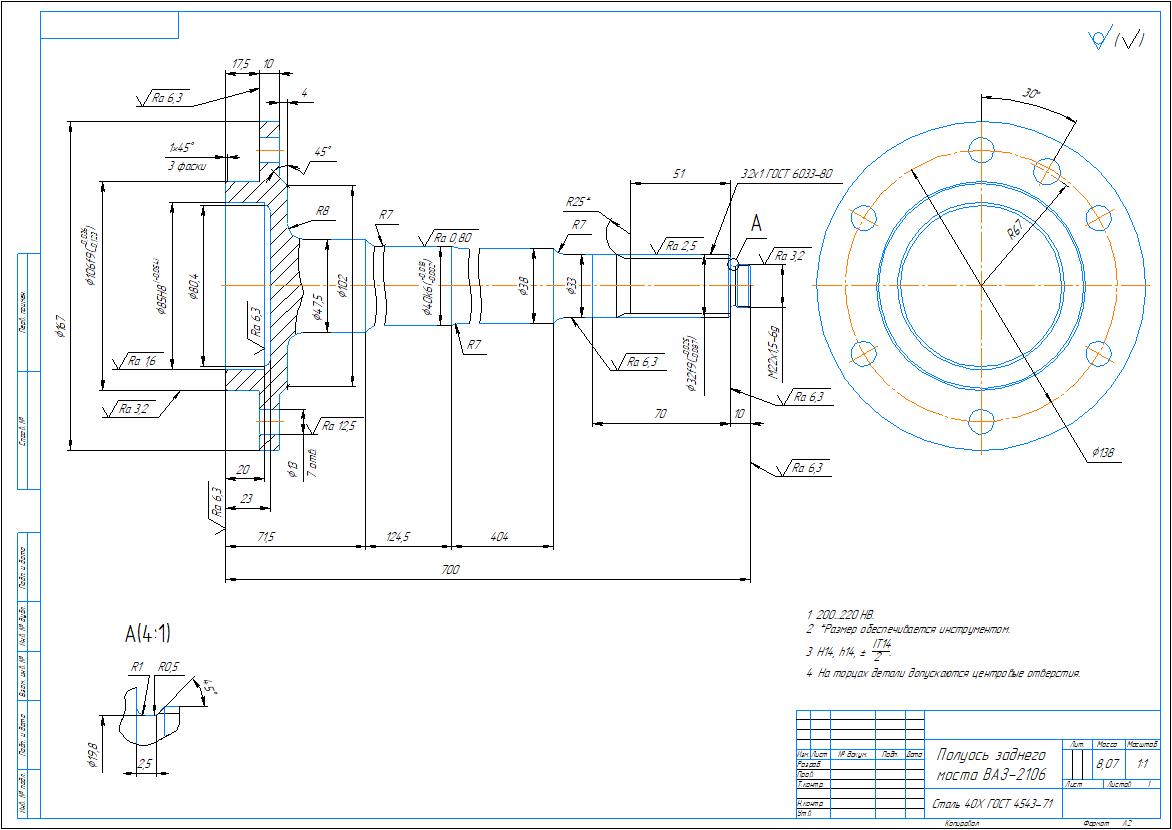Pick the Ra 16 roughness callout
This screenshot has width=1172, height=830.
tap(140, 360)
